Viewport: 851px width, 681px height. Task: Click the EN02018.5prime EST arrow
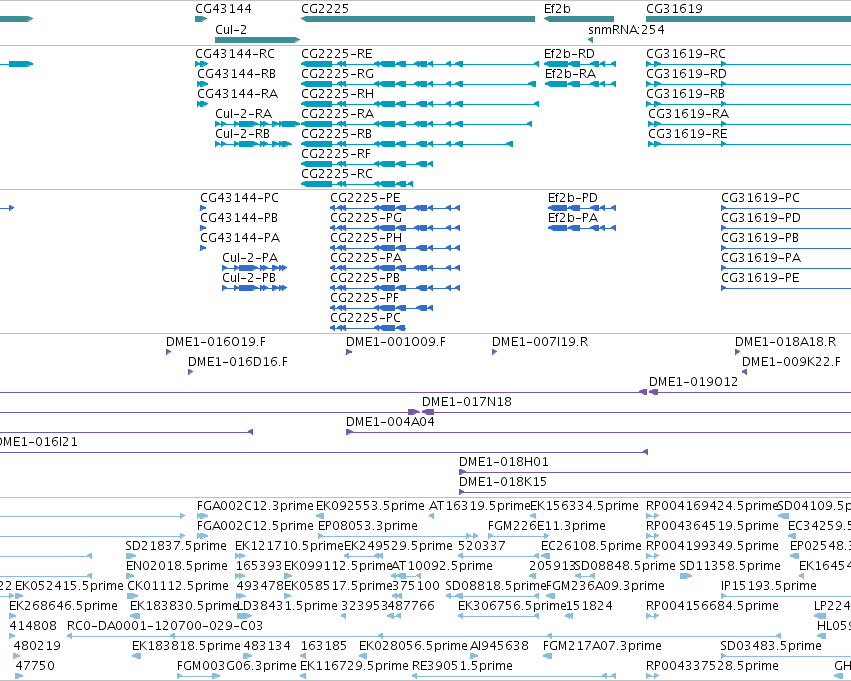click(x=132, y=576)
